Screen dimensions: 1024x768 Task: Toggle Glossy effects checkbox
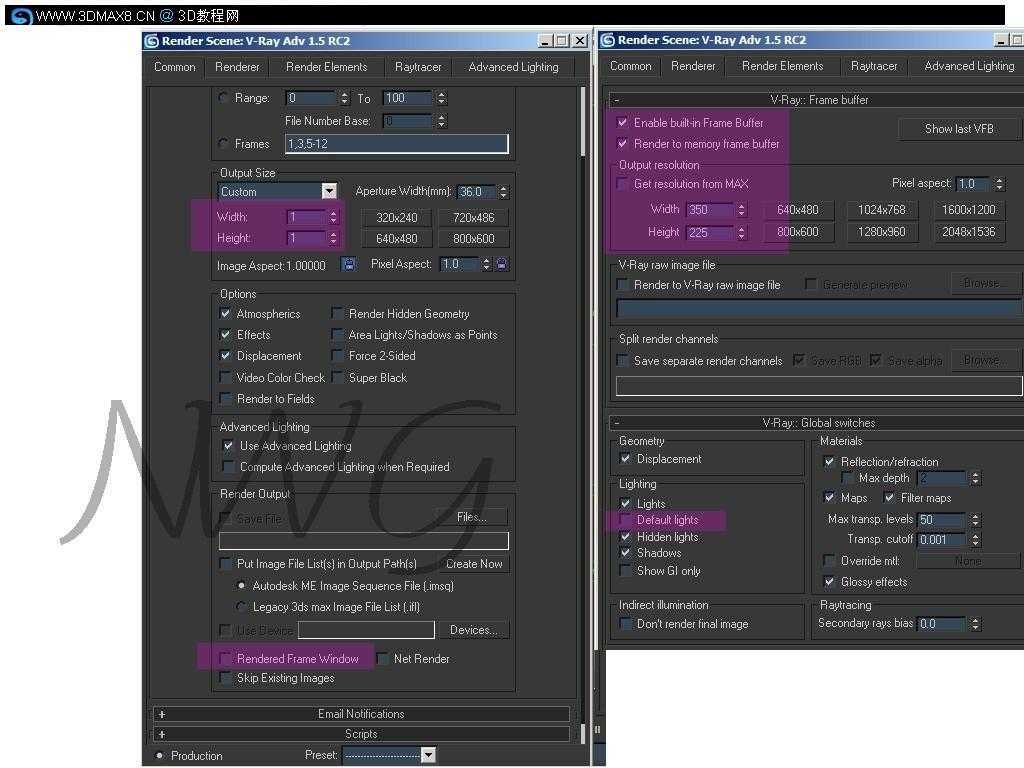(829, 581)
